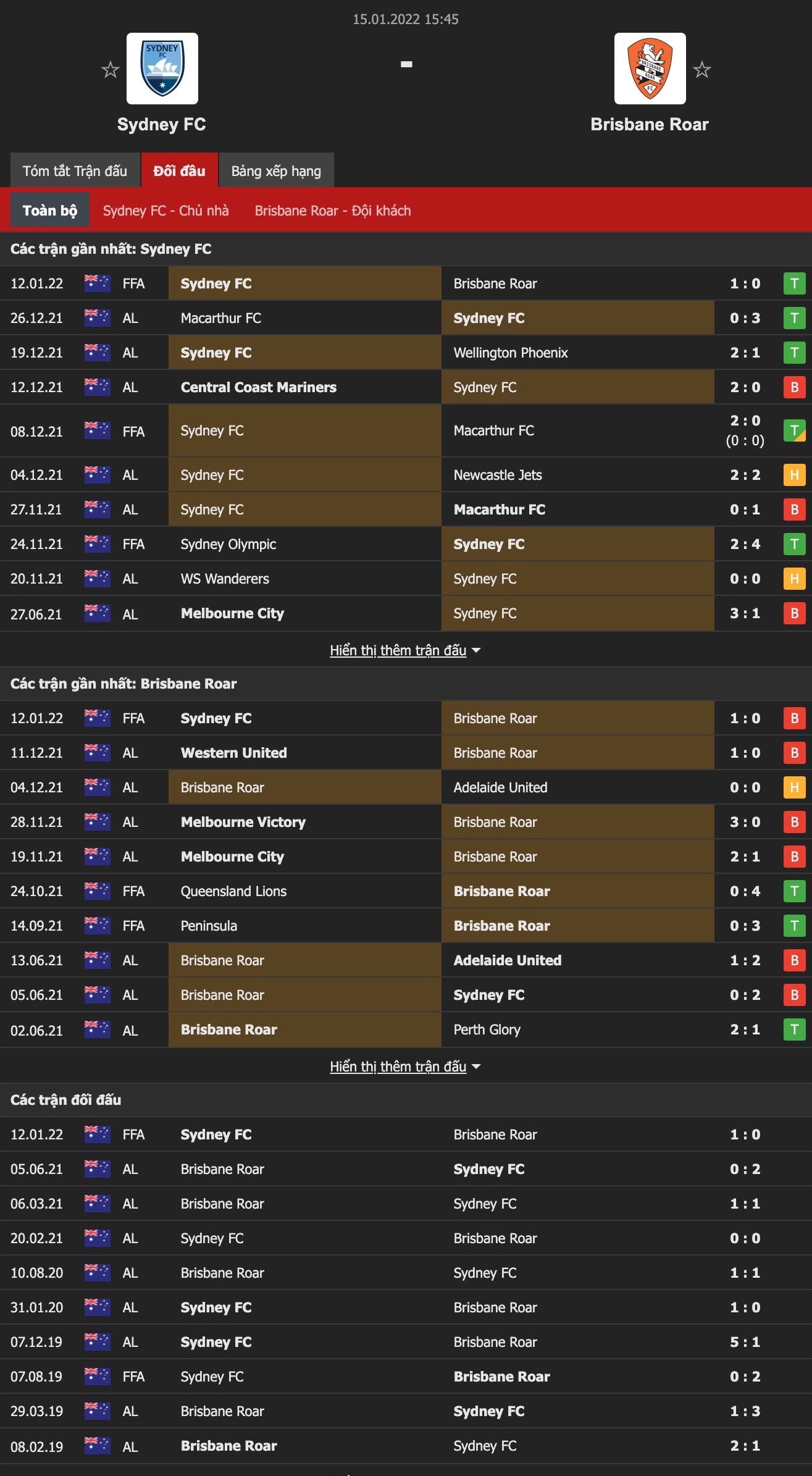Viewport: 812px width, 1476px height.
Task: Select the Toàn bộ filter
Action: coord(50,211)
